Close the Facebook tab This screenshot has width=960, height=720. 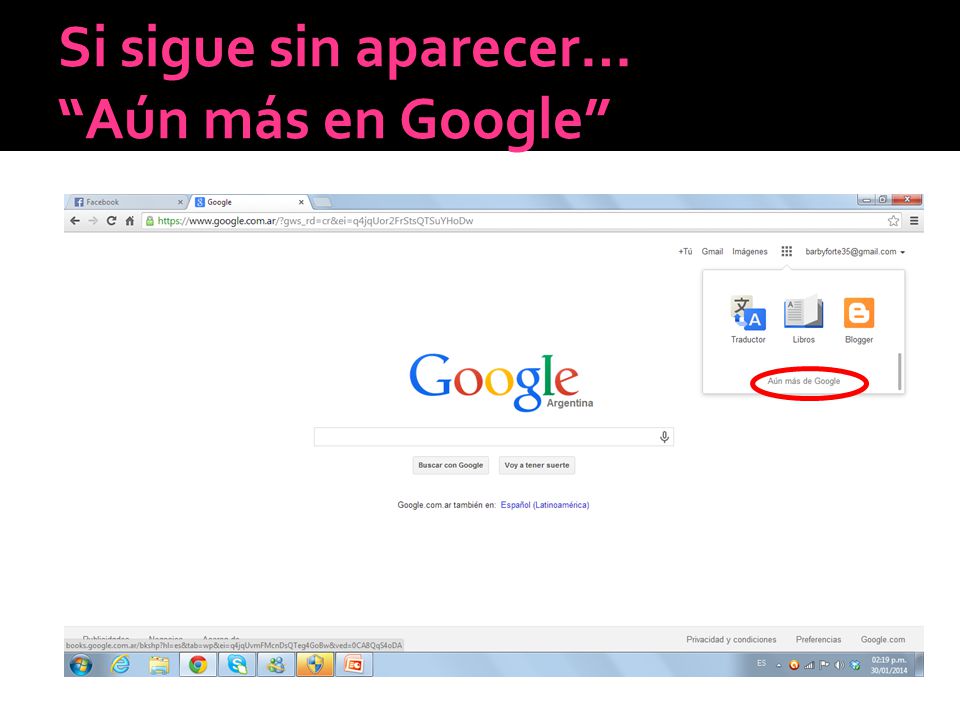pos(180,202)
